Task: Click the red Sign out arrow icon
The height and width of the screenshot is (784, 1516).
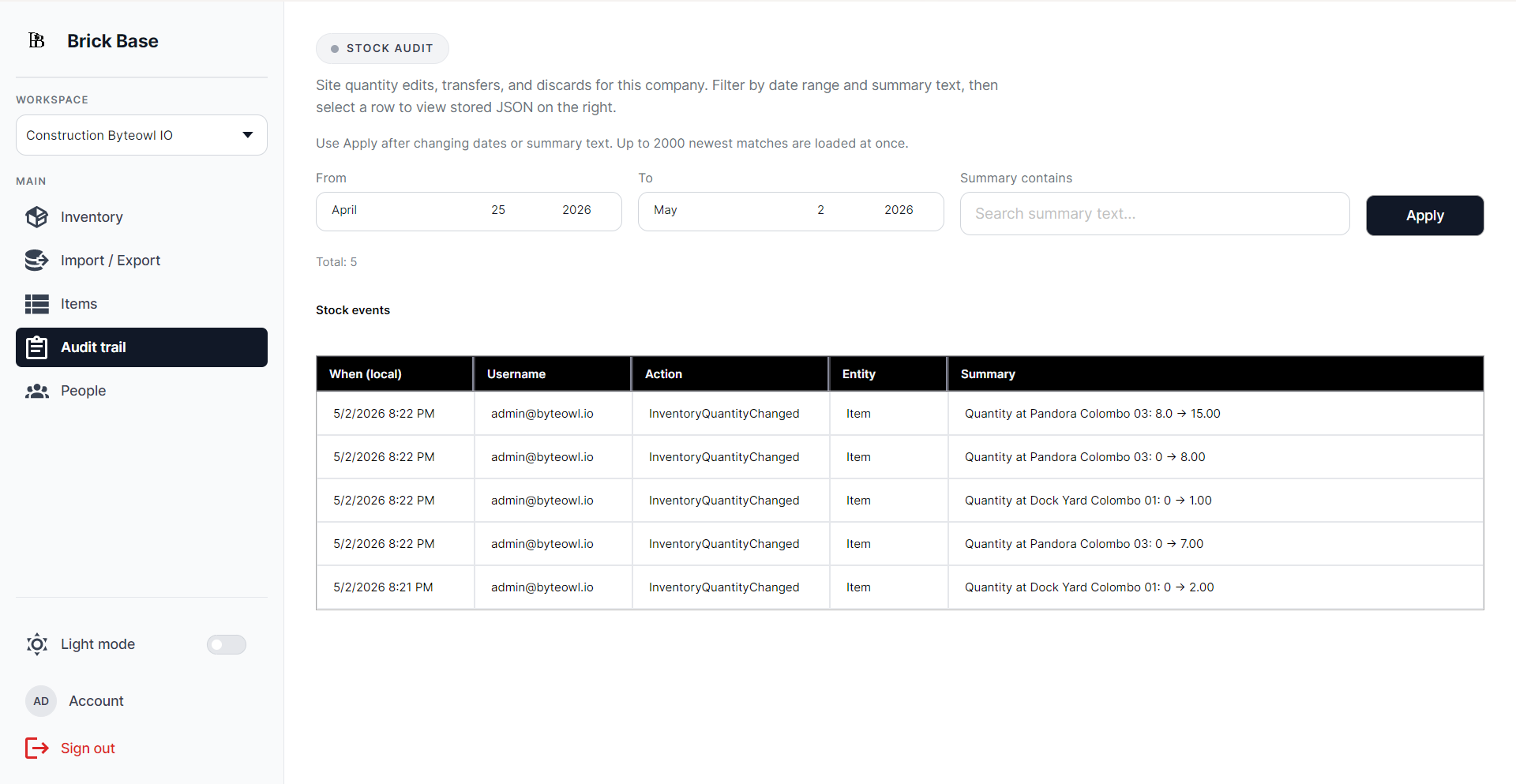Action: [x=36, y=748]
